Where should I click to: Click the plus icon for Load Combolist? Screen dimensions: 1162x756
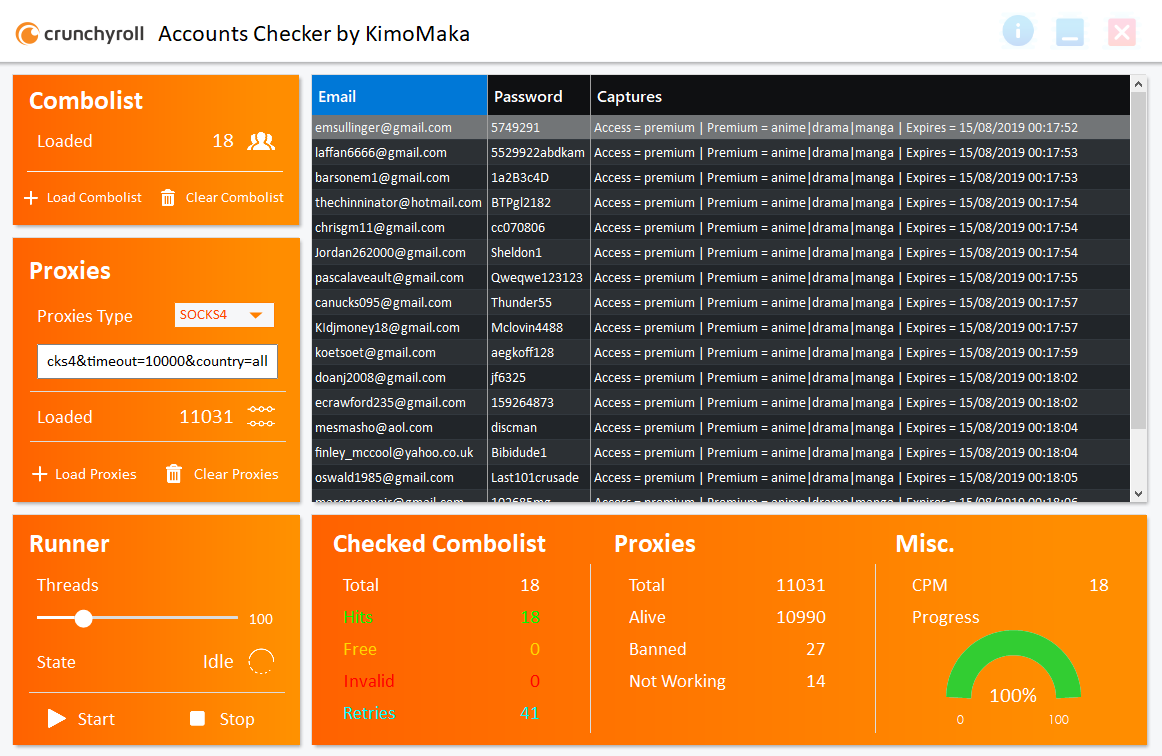click(x=31, y=198)
